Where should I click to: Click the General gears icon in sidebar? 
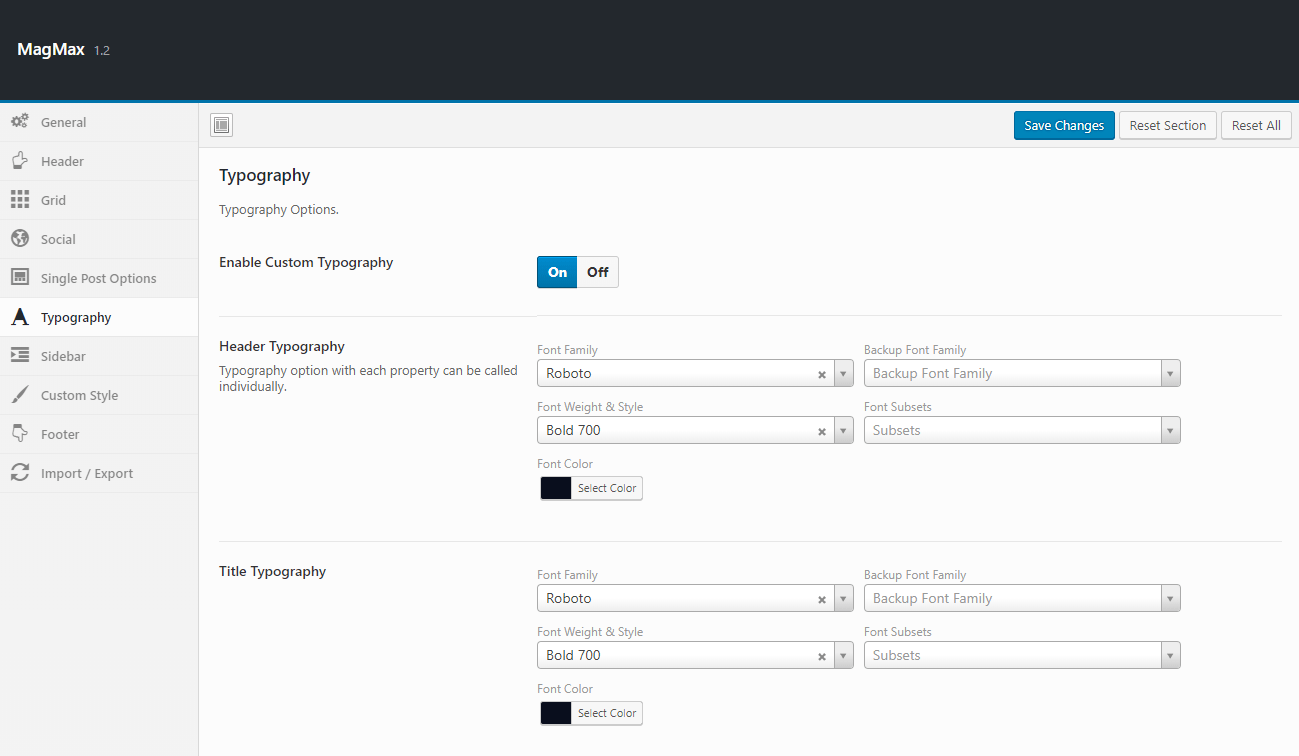[20, 122]
